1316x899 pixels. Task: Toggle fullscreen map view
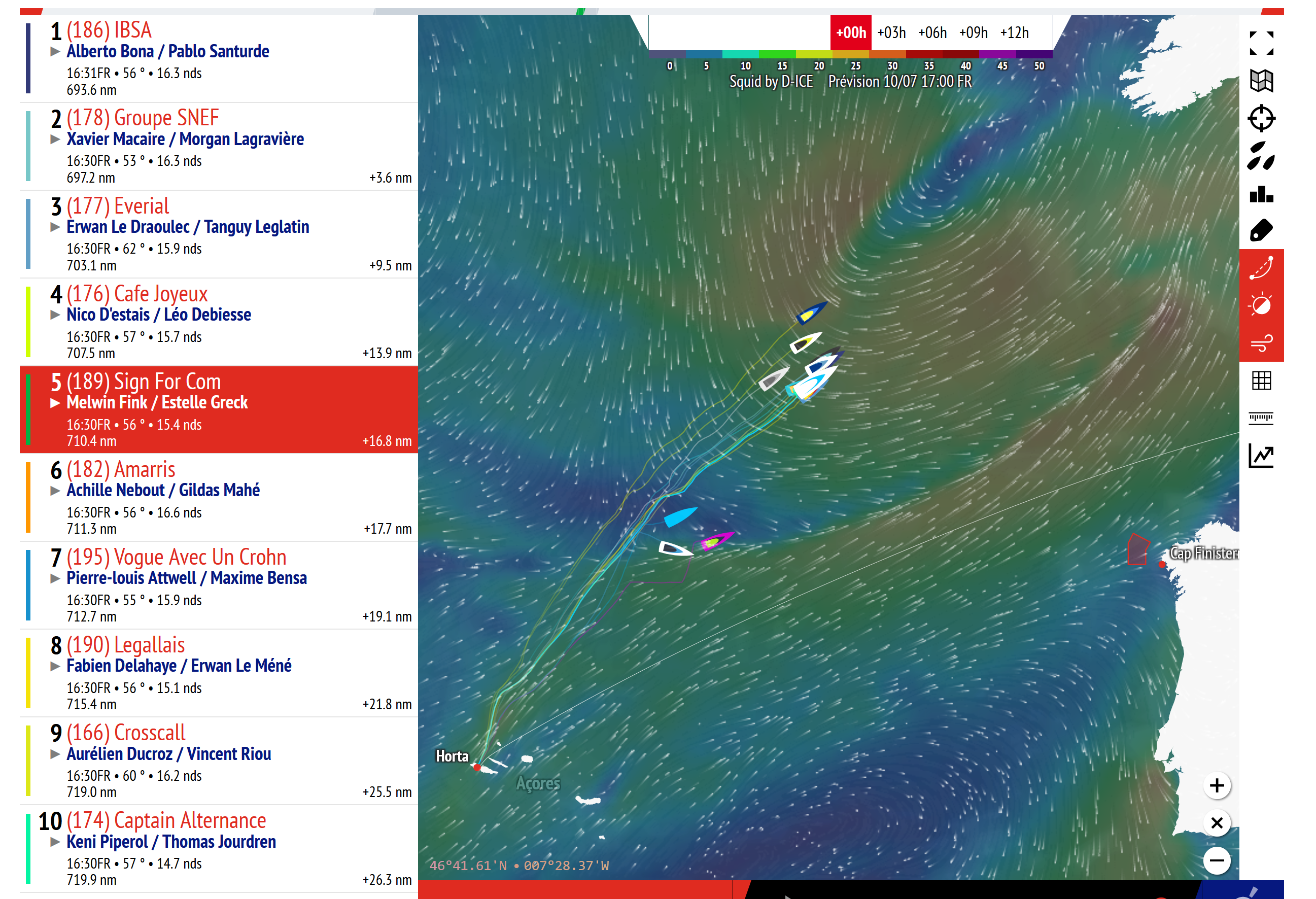coord(1261,43)
